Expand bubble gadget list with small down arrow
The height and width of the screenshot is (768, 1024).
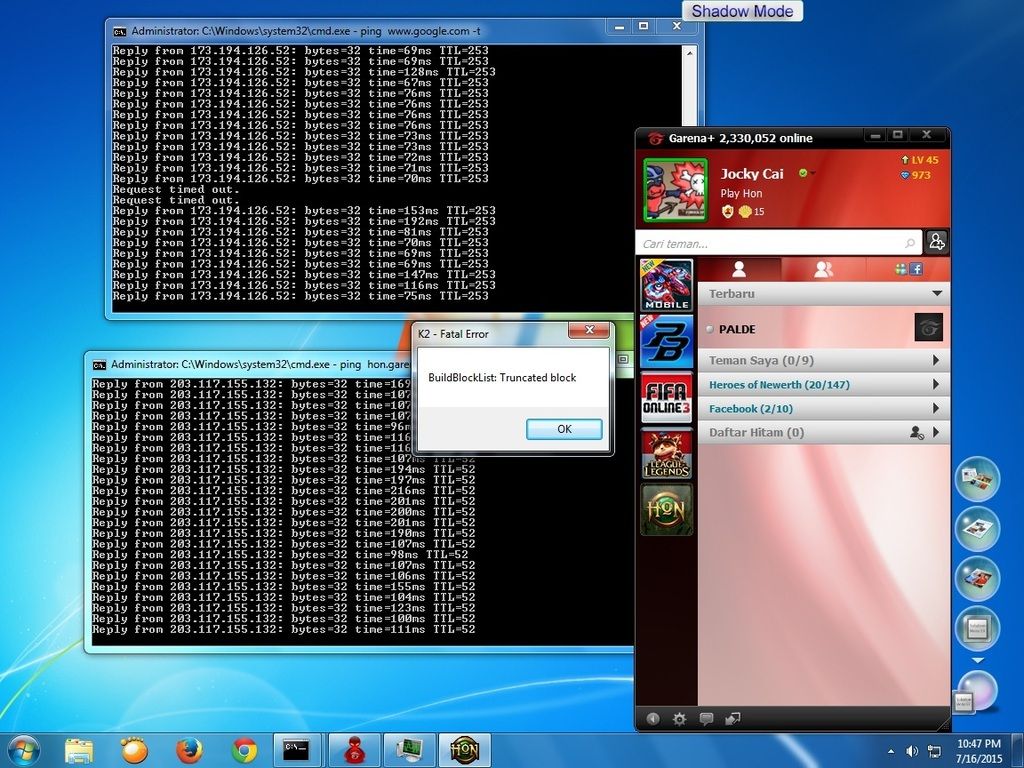point(978,660)
